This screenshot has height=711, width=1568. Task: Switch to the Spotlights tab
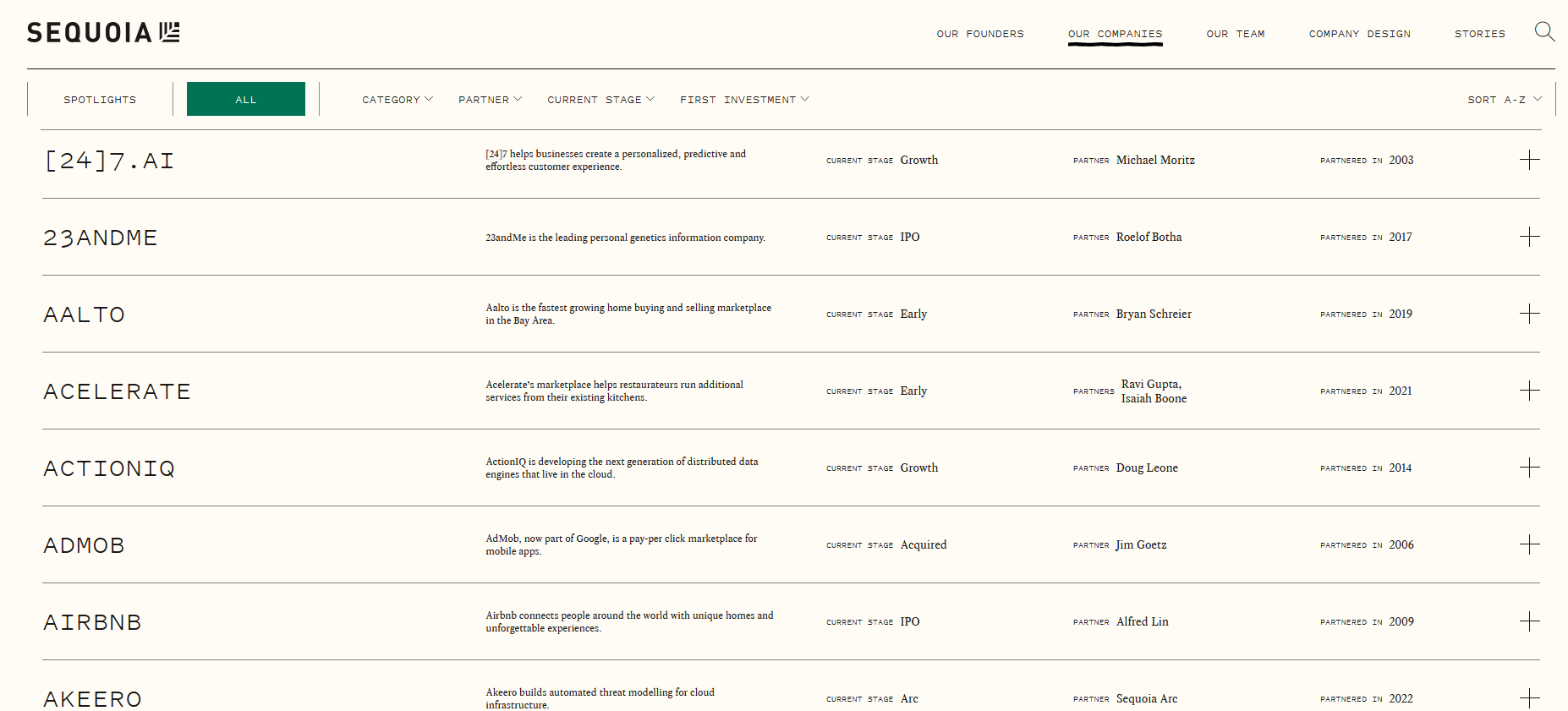pos(100,100)
